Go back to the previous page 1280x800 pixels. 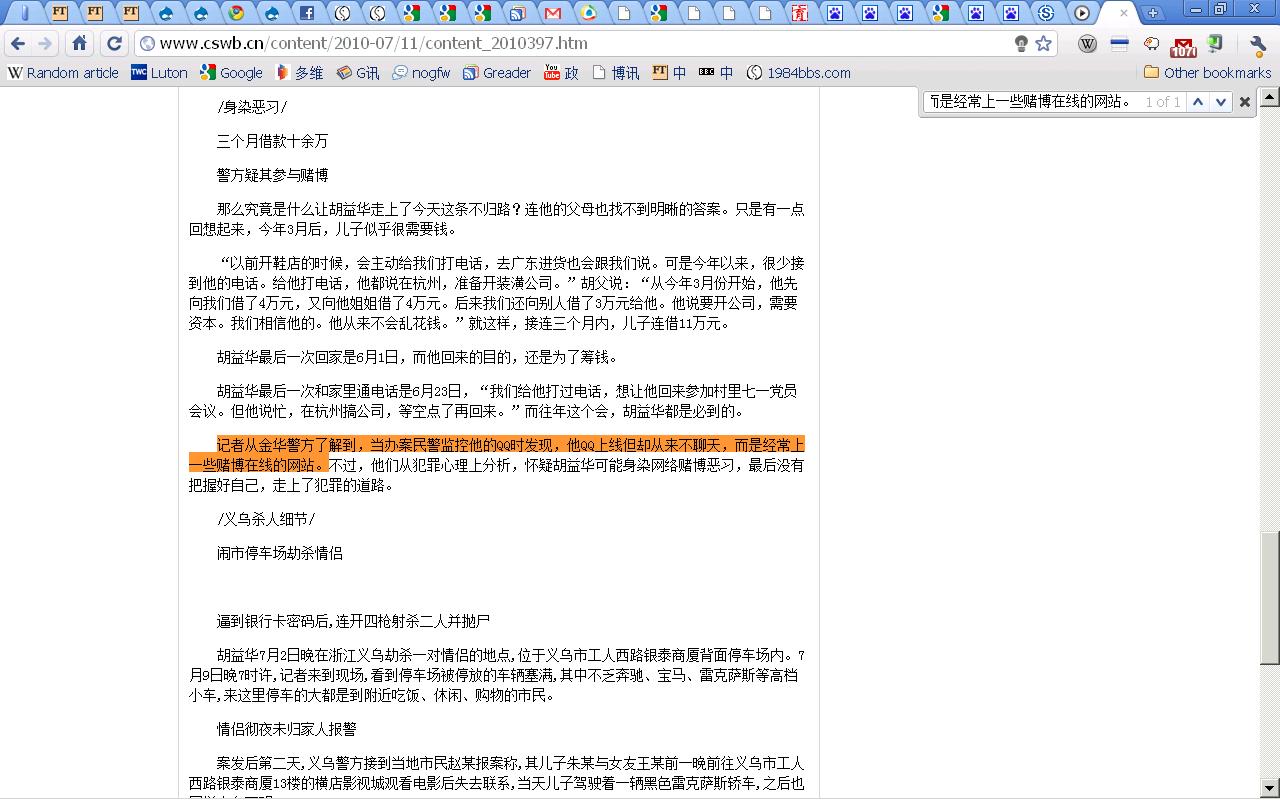(x=18, y=44)
